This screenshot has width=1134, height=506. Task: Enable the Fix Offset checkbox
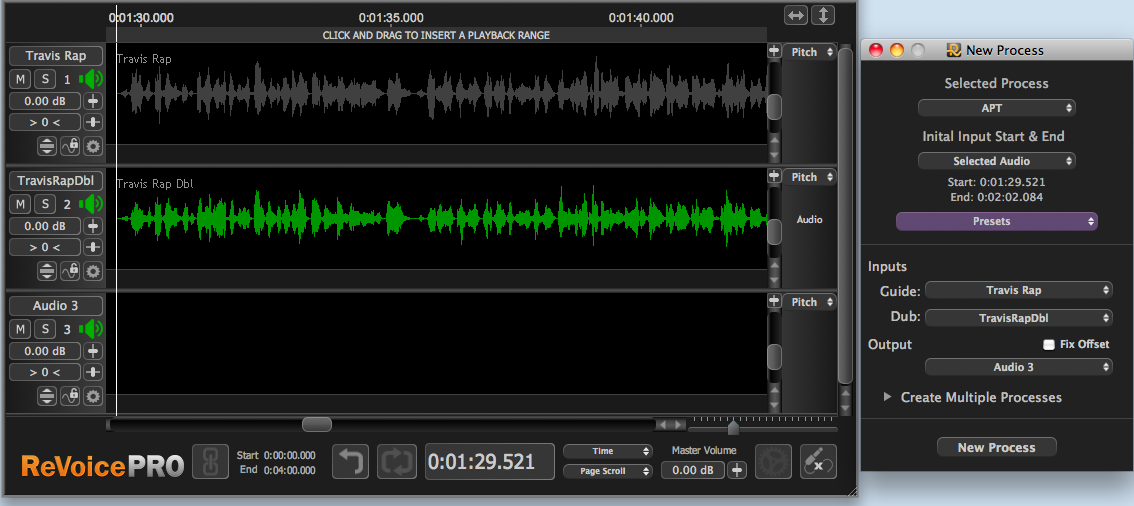(x=1049, y=344)
